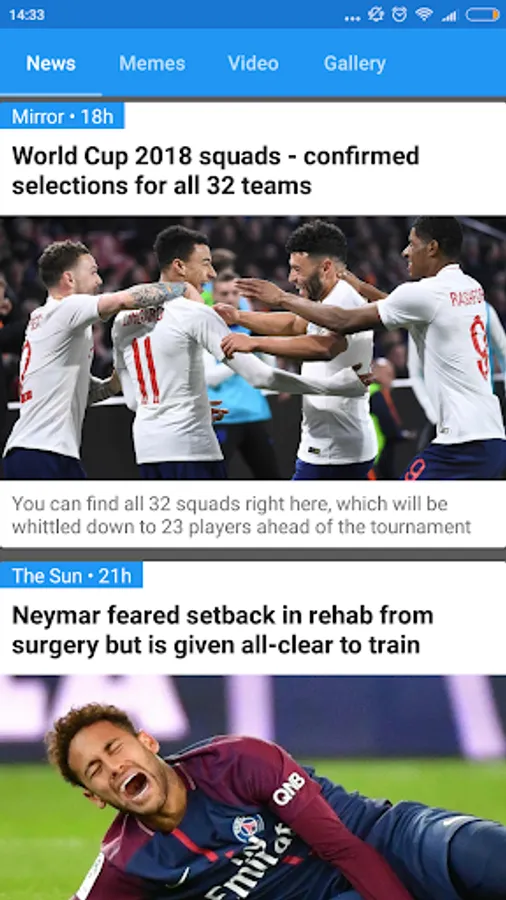Tap The Sun 21h source label
506x900 pixels.
click(x=71, y=575)
